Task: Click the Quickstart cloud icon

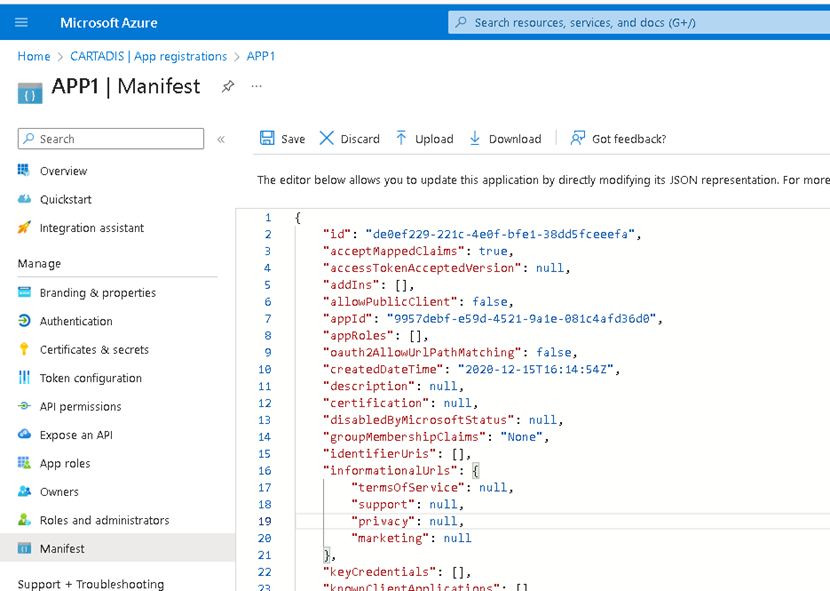Action: tap(24, 199)
